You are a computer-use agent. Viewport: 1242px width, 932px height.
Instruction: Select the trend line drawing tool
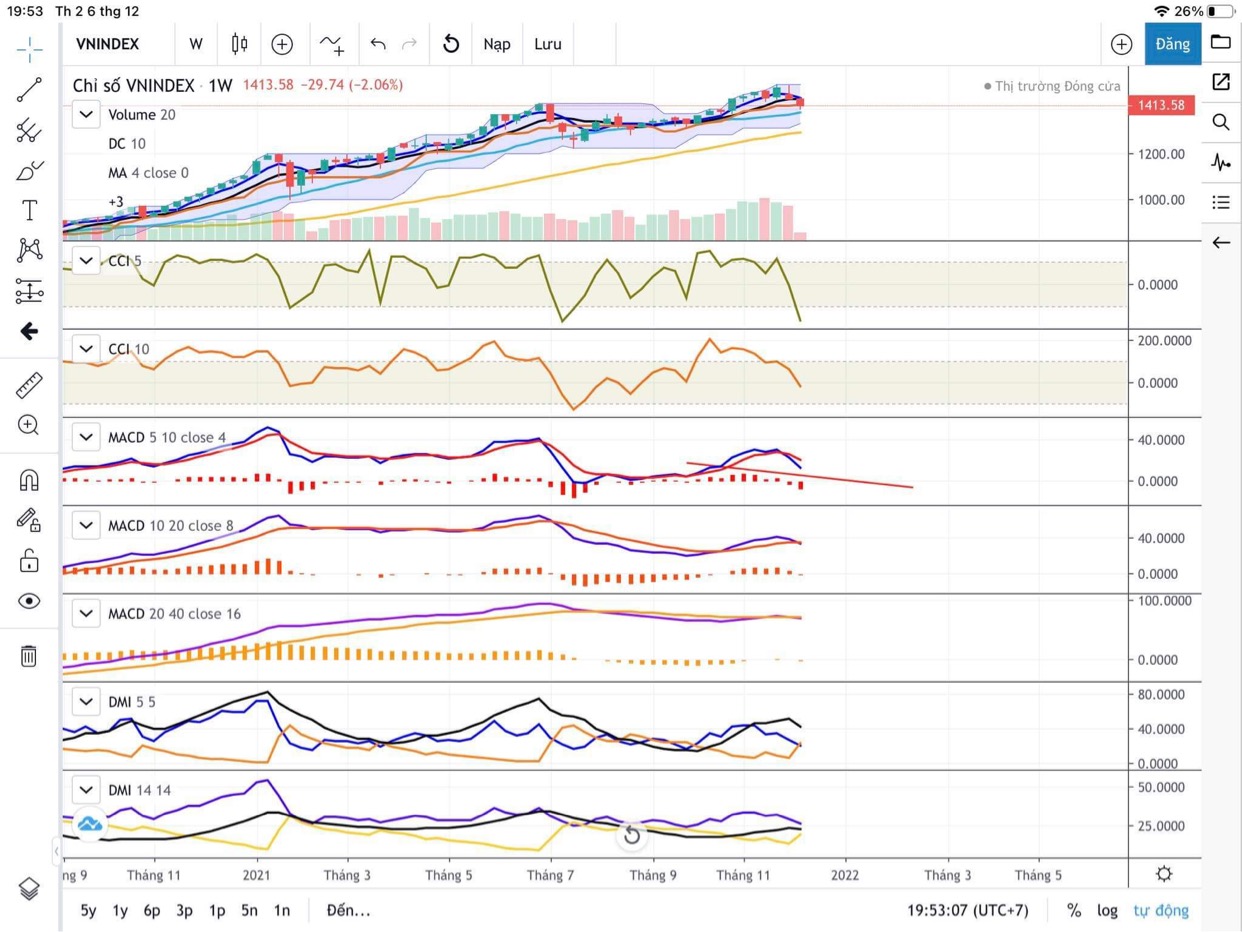29,90
